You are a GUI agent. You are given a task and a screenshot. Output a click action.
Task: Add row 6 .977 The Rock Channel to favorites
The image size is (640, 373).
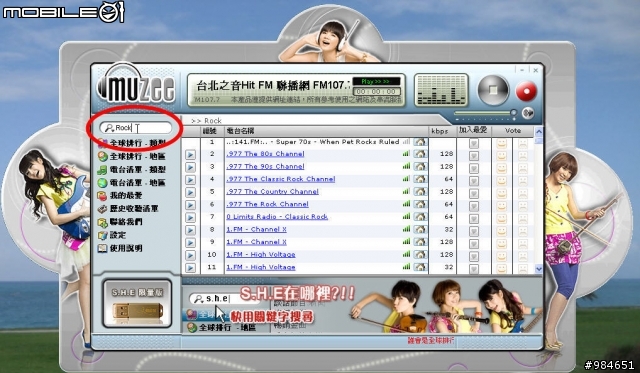point(473,206)
